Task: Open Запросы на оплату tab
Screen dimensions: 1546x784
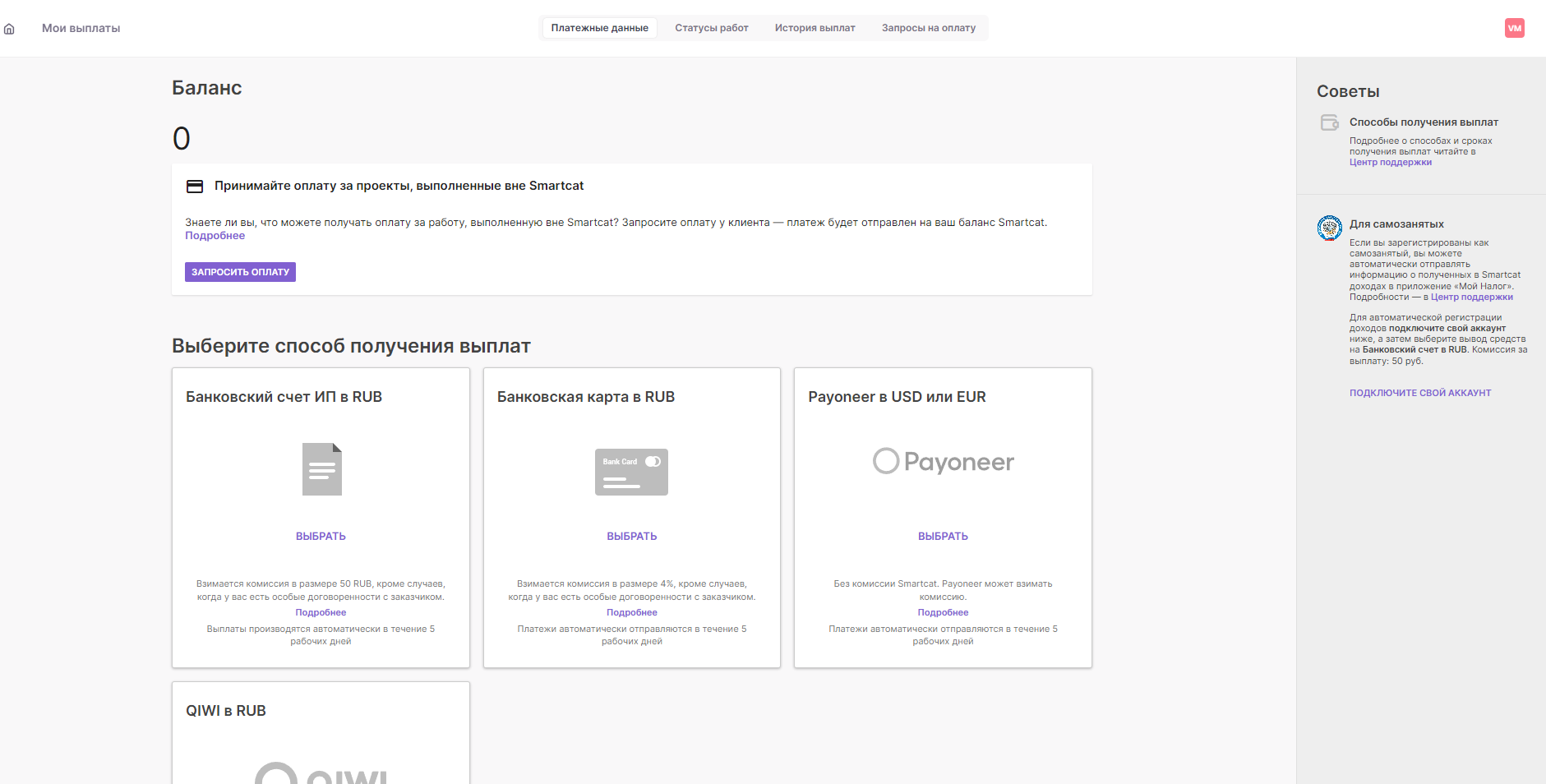Action: pyautogui.click(x=929, y=28)
